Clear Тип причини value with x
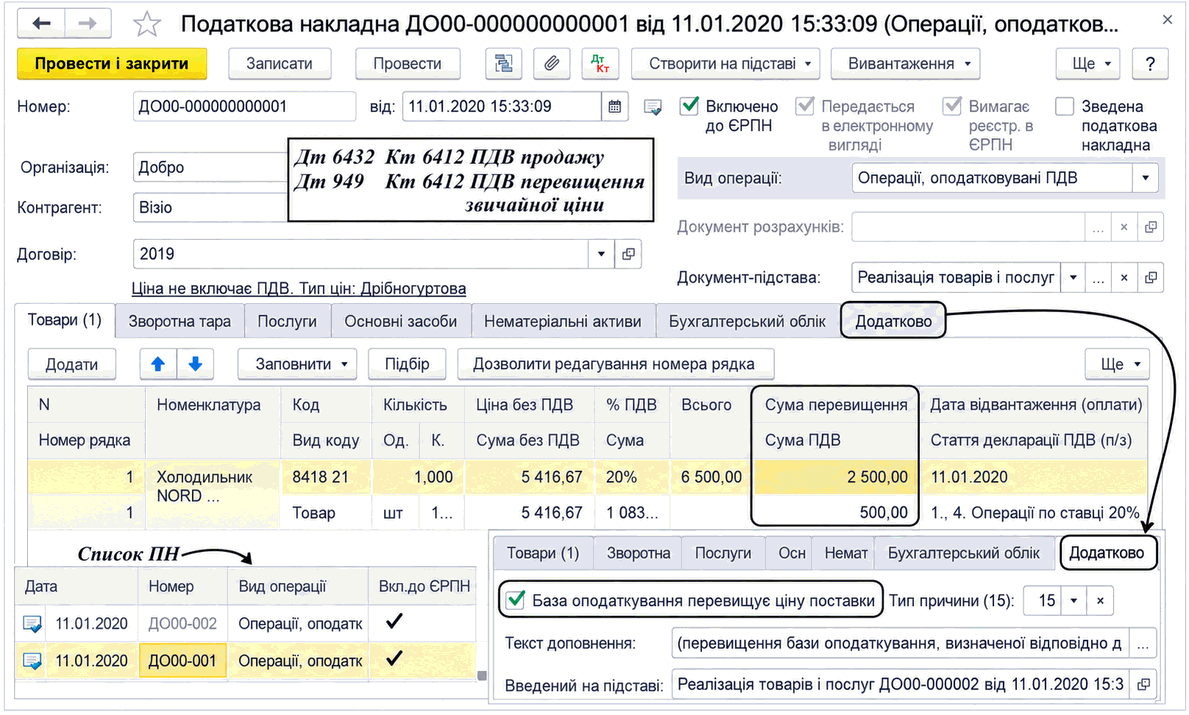The image size is (1189, 715). pos(1100,601)
